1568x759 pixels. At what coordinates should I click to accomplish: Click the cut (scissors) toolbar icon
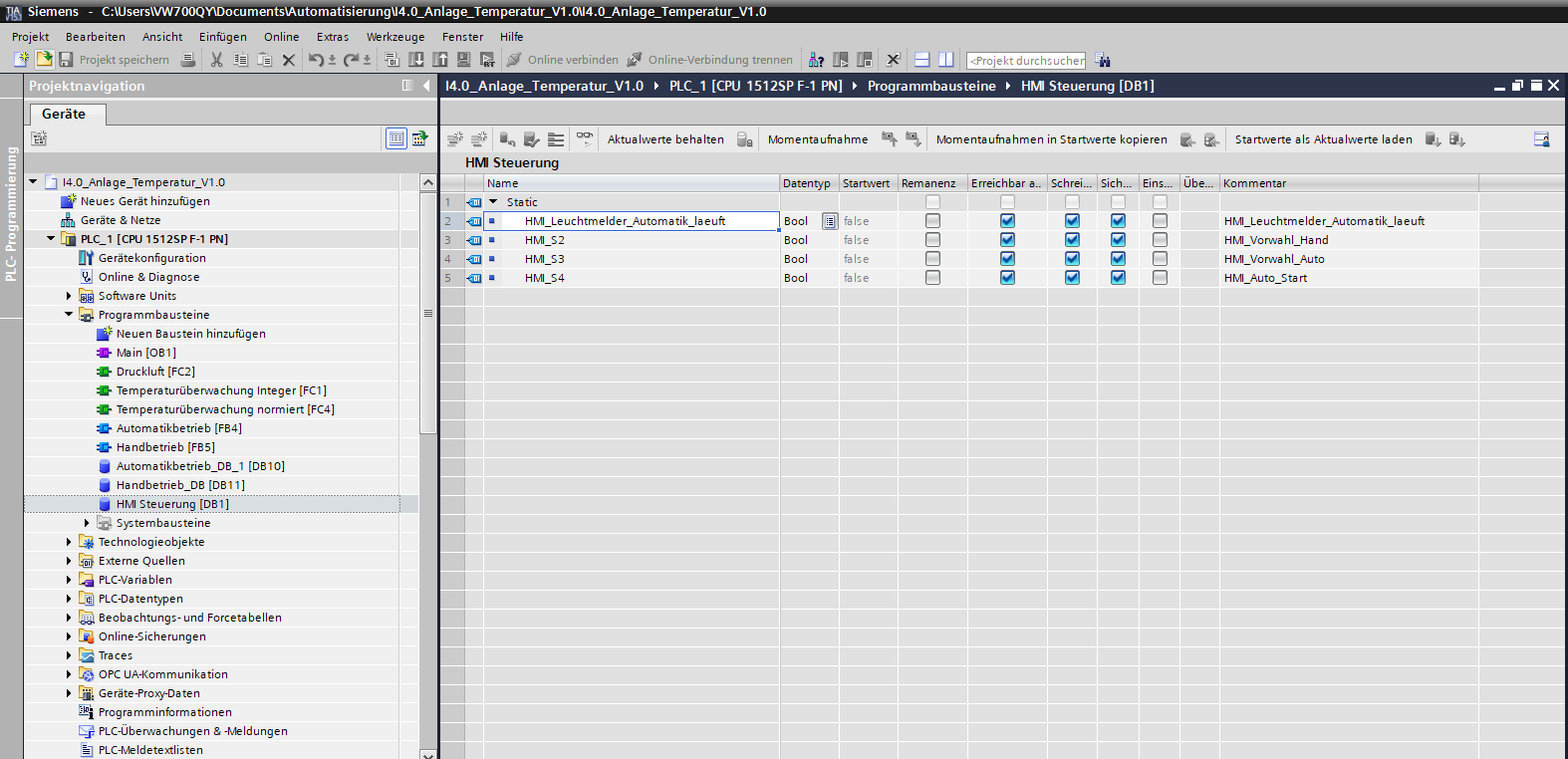(216, 60)
